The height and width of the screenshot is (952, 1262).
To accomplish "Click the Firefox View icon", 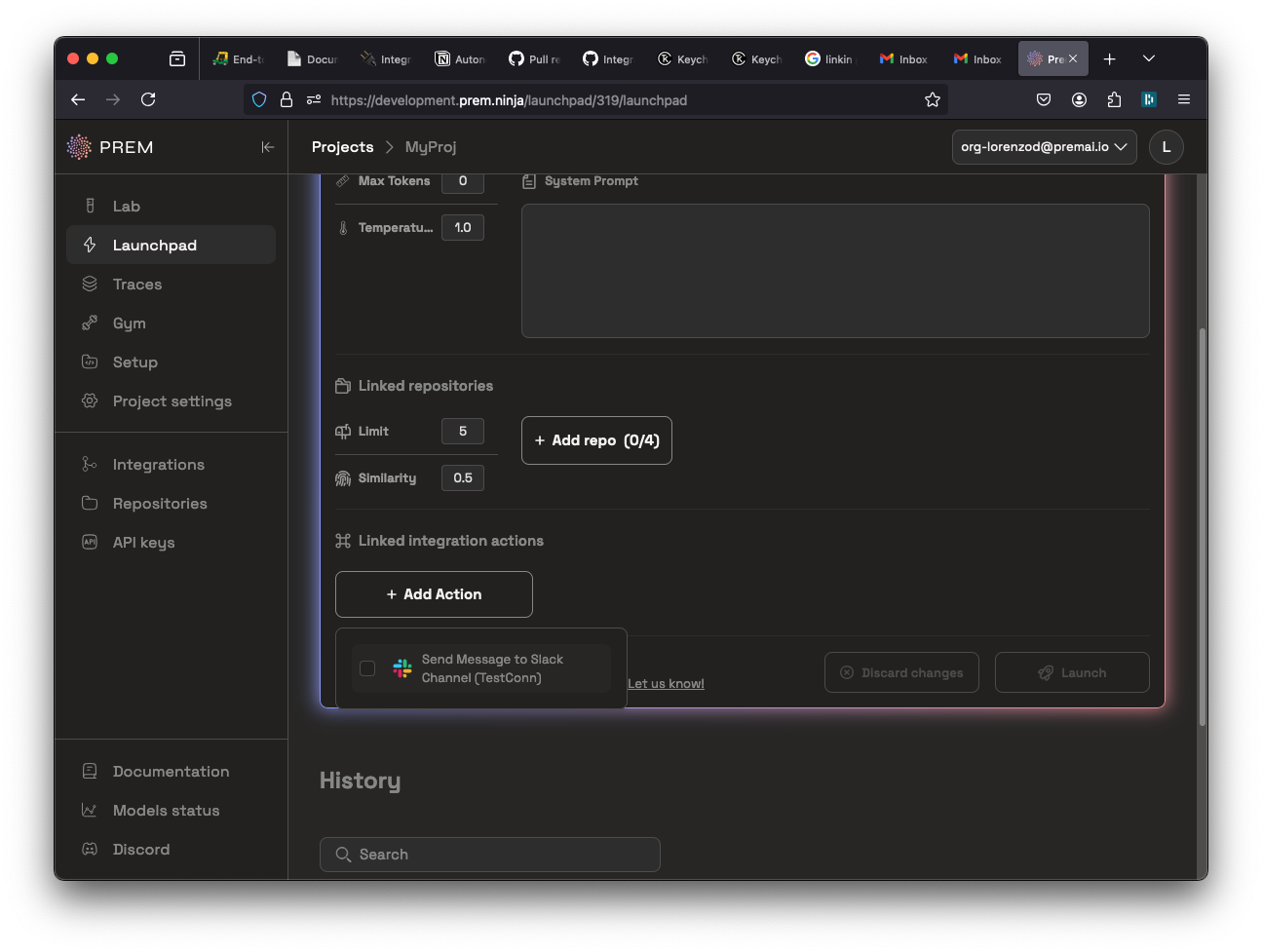I will coord(177,58).
